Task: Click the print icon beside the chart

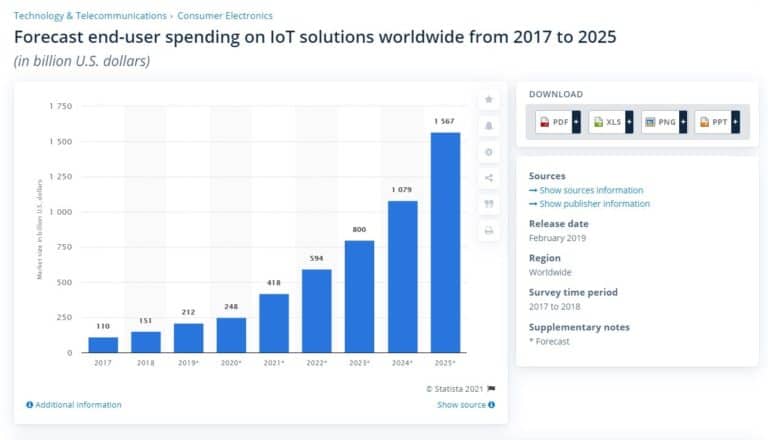Action: click(488, 230)
